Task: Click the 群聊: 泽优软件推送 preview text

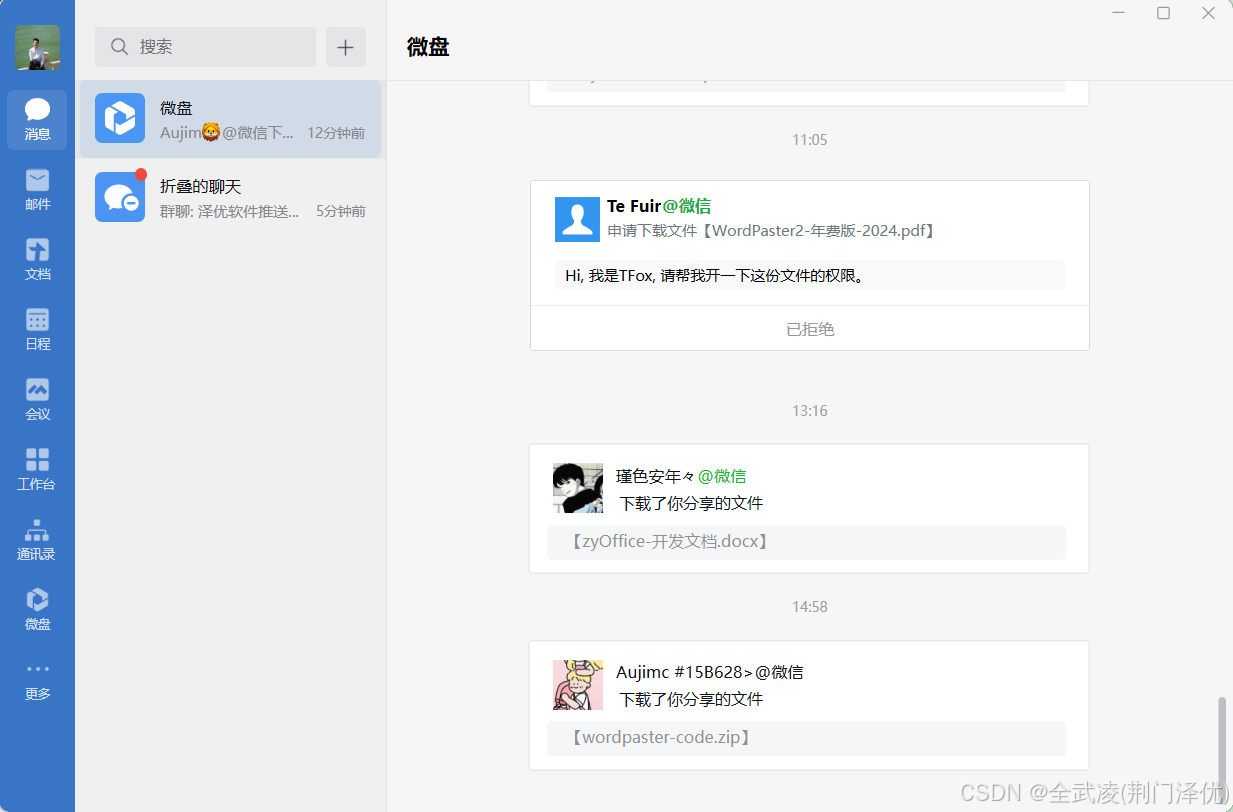Action: [230, 211]
